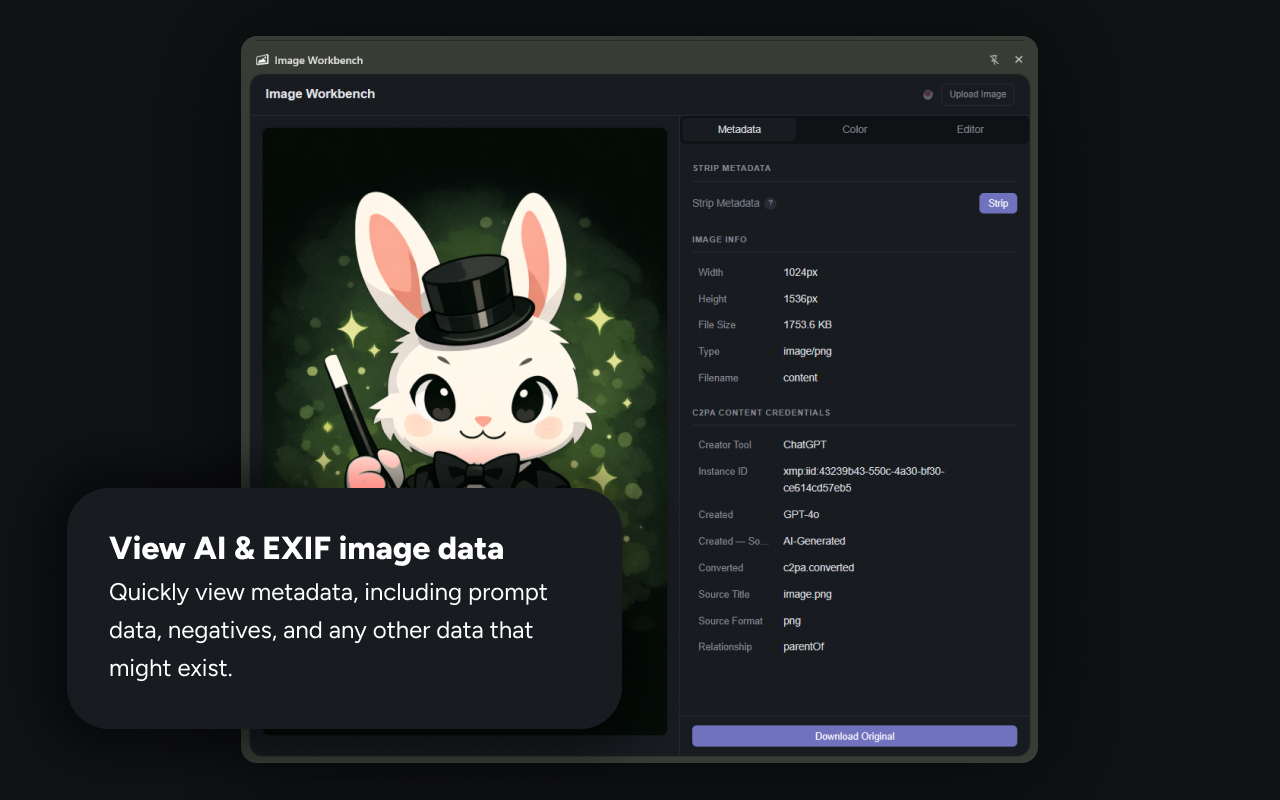Click the C2PA CONTENT CREDENTIALS section header
This screenshot has height=800, width=1280.
pos(761,412)
